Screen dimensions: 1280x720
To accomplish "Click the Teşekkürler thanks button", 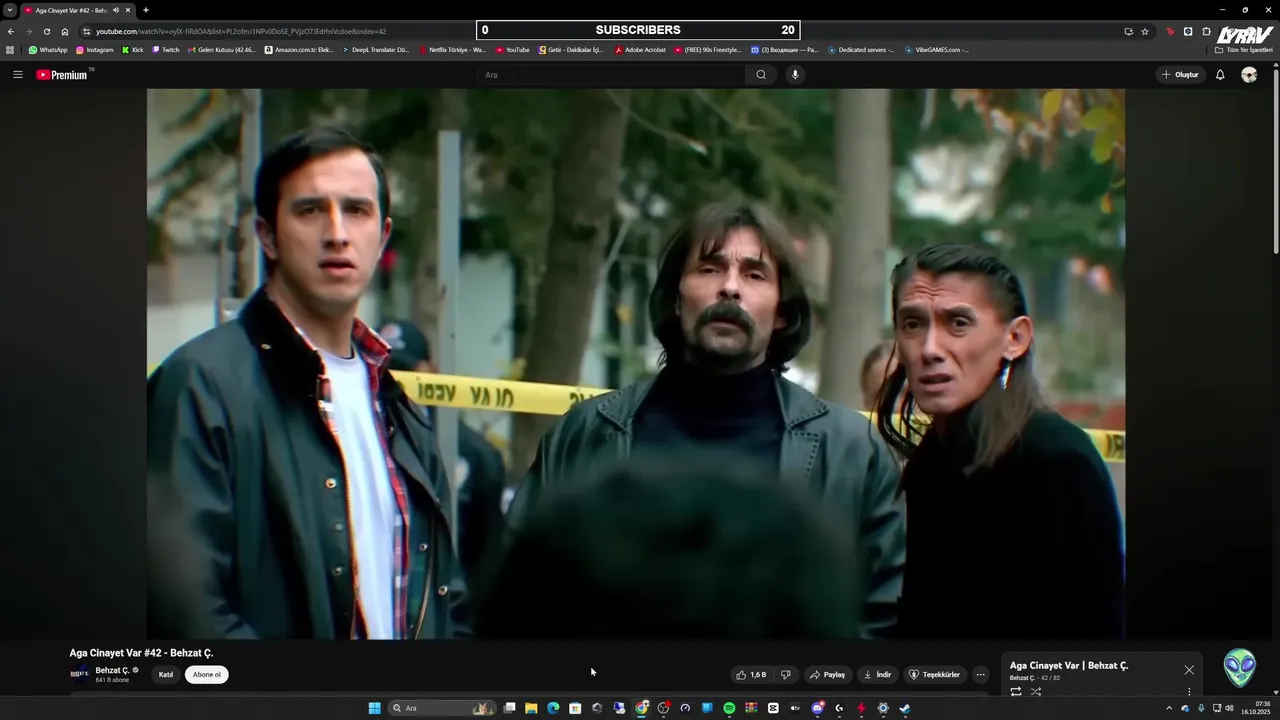I will coord(935,675).
